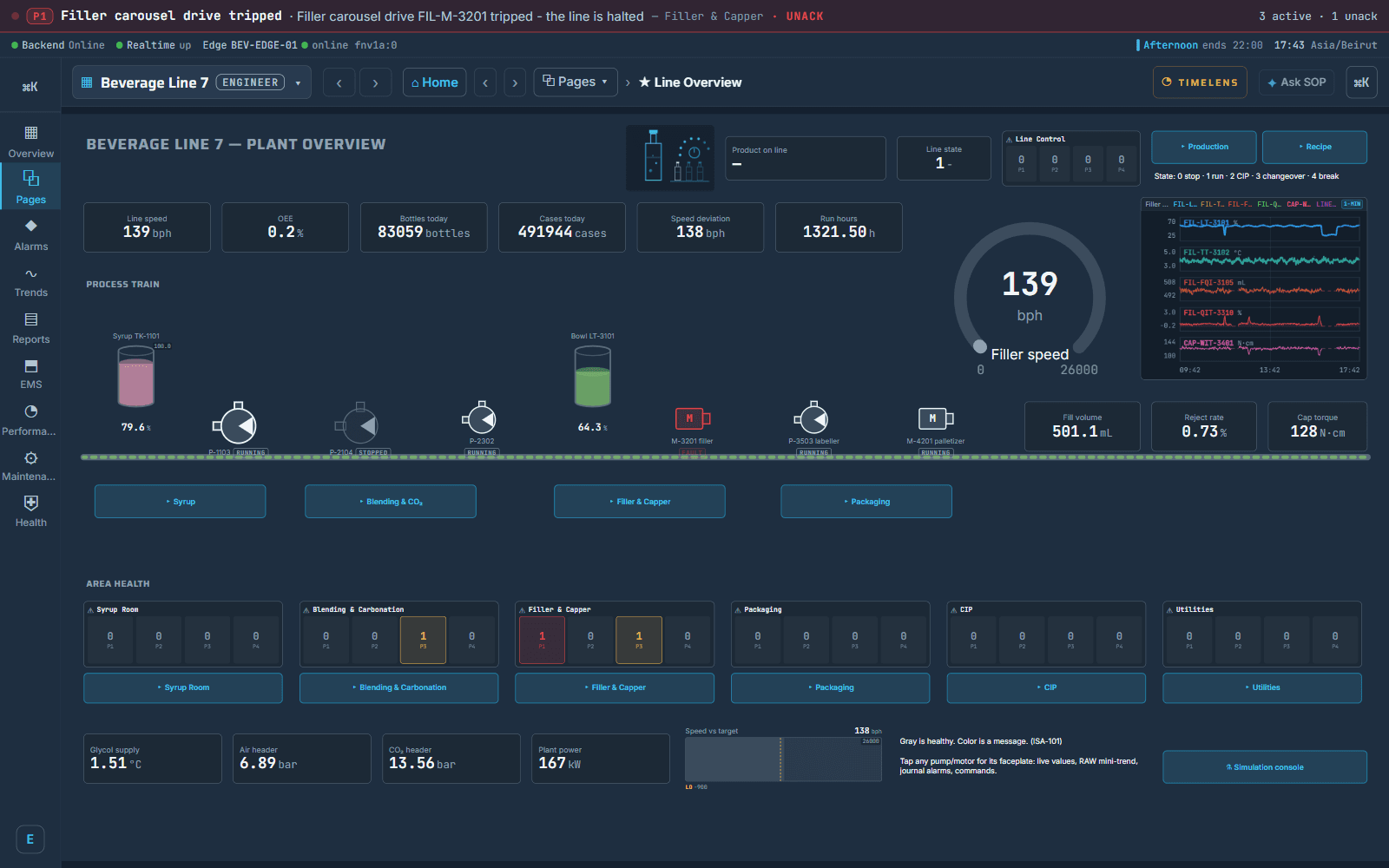Select the tripped M-3201 filler motor
Viewport: 1389px width, 868px height.
(x=692, y=418)
